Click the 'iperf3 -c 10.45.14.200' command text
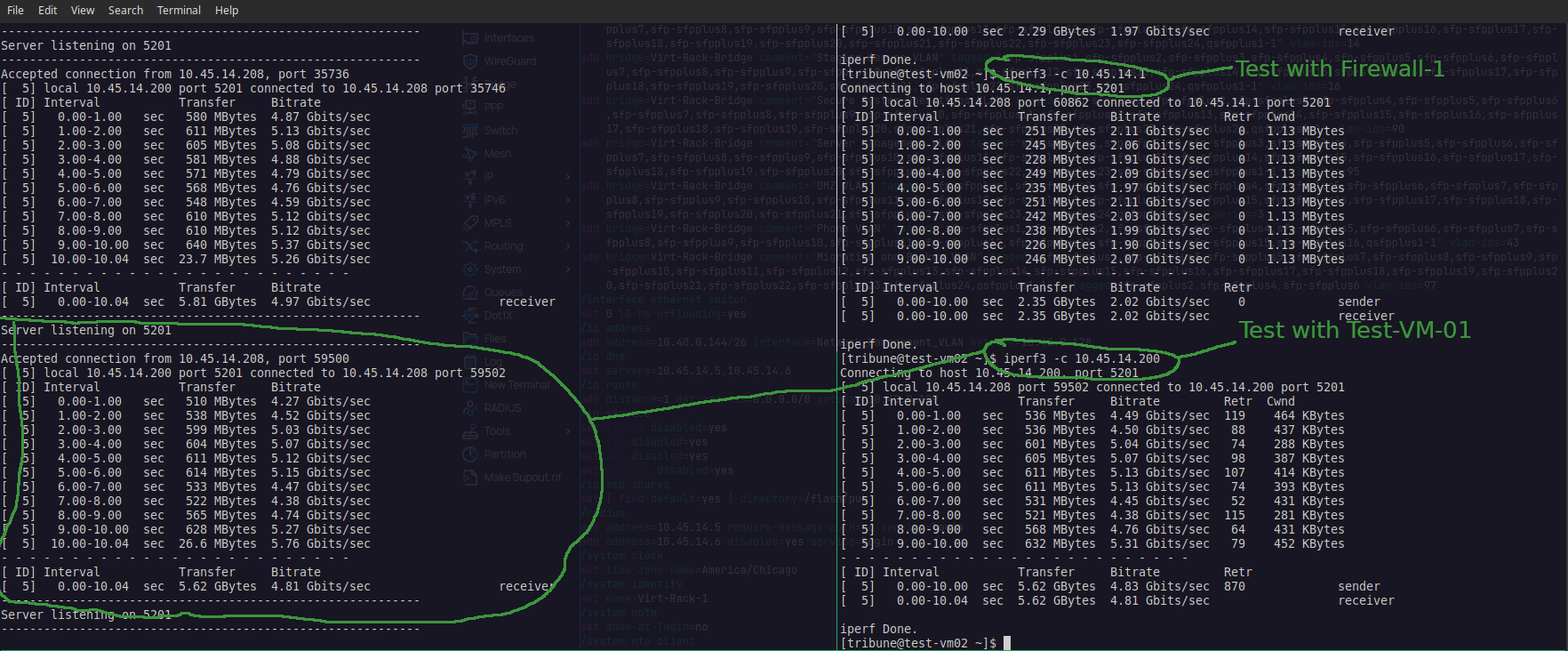 (x=1082, y=358)
